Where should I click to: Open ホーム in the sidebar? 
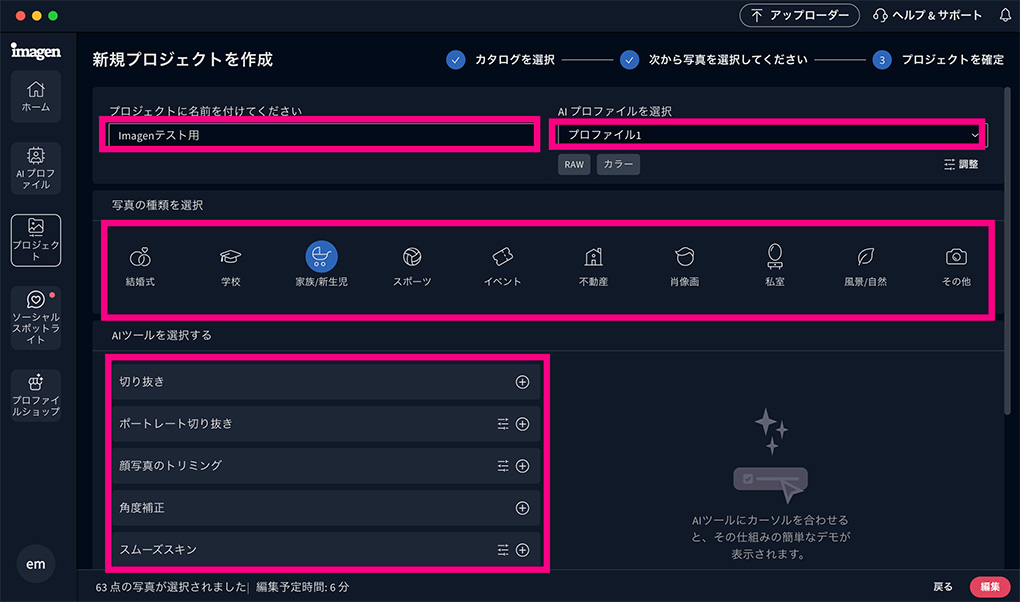[36, 96]
